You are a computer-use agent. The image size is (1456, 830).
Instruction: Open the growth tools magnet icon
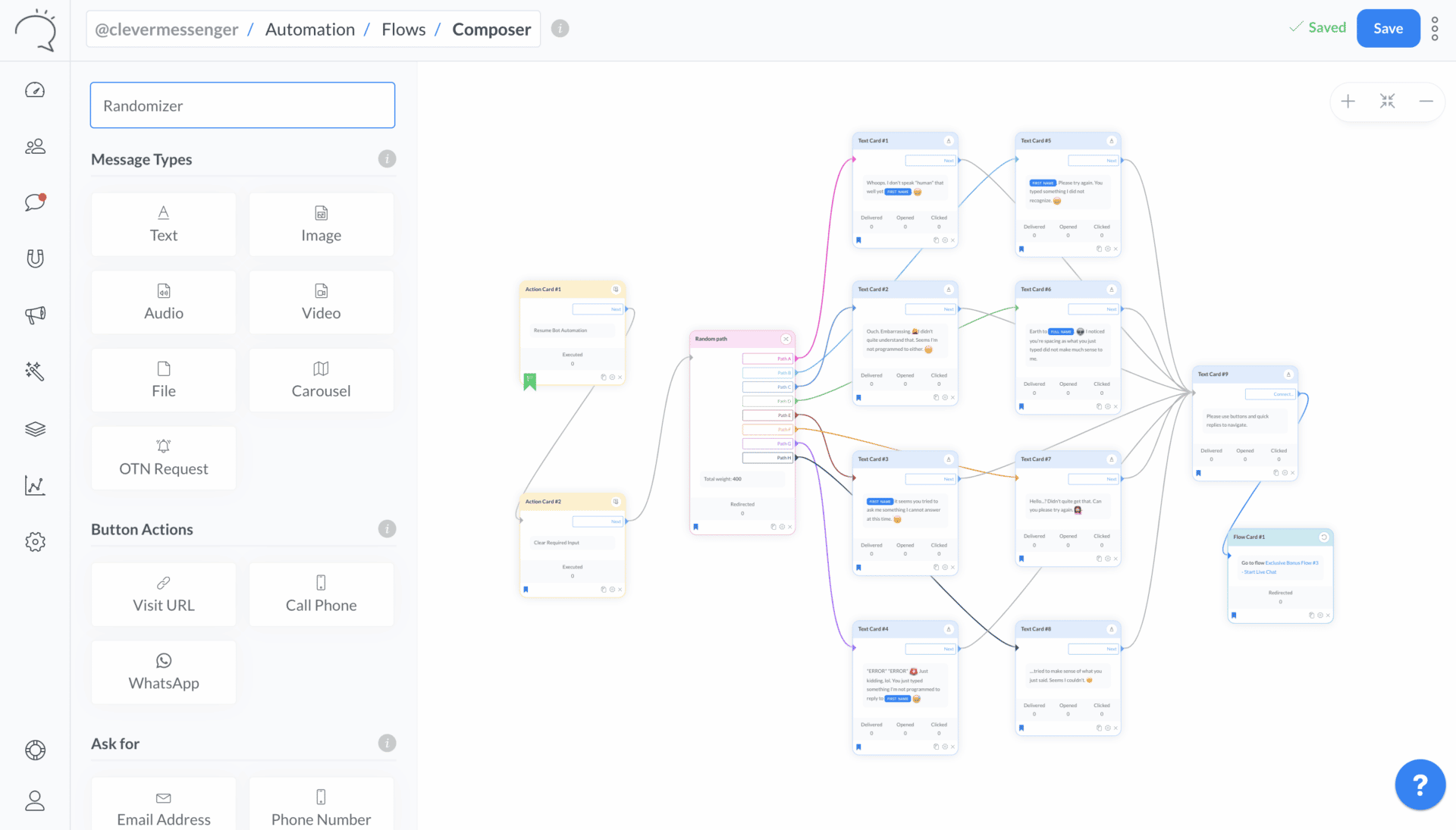click(x=35, y=258)
